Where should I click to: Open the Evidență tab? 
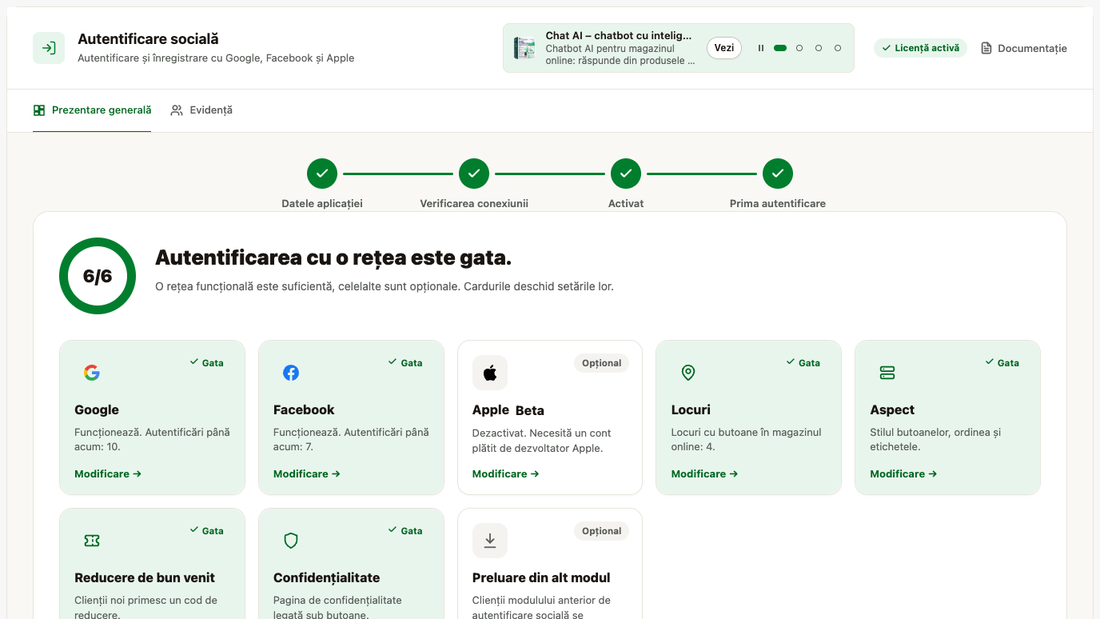click(201, 110)
